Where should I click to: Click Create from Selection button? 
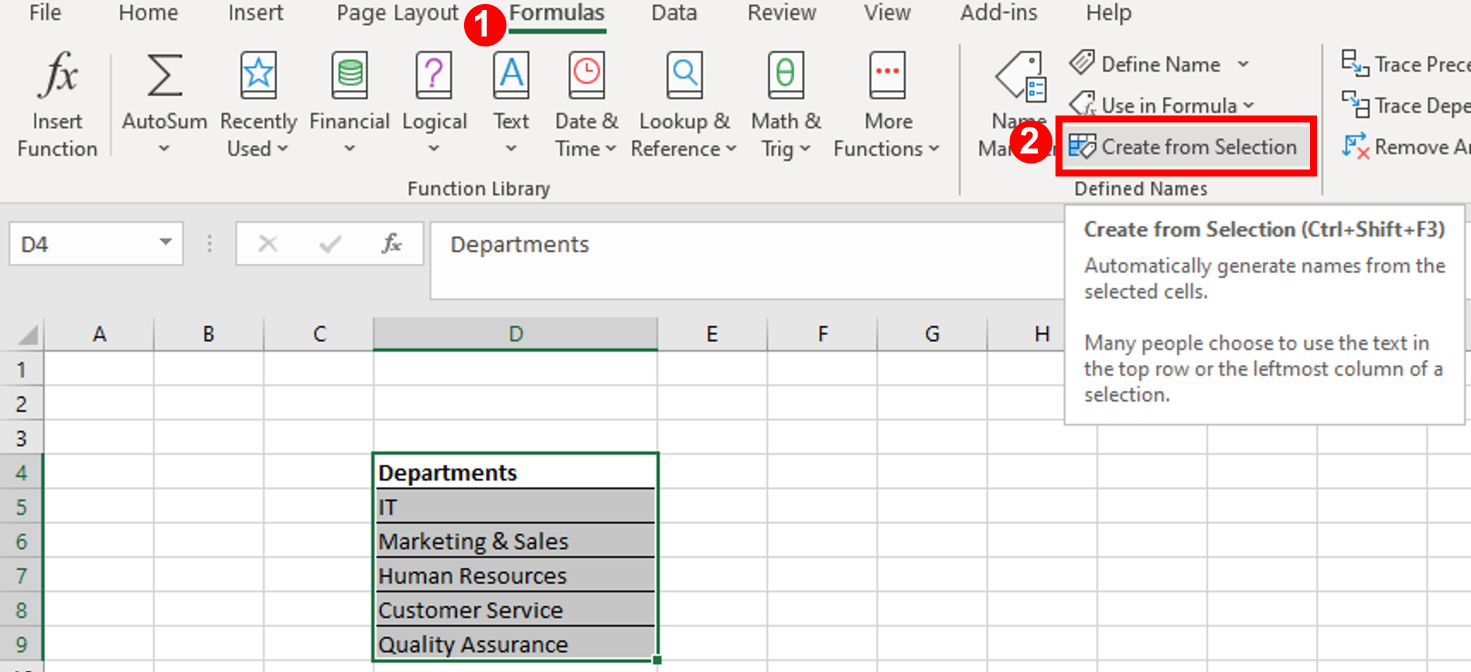point(1184,147)
